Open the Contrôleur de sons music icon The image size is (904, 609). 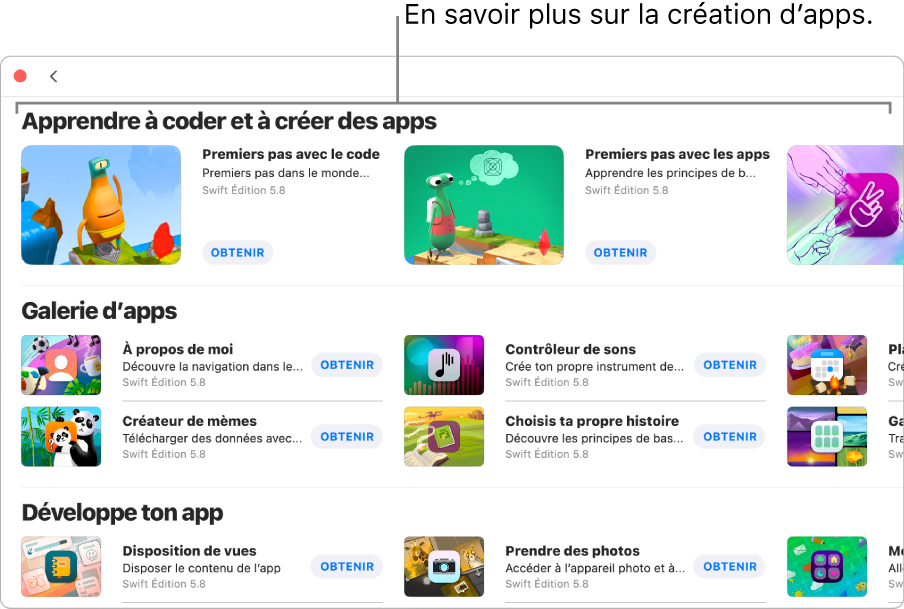coord(444,365)
